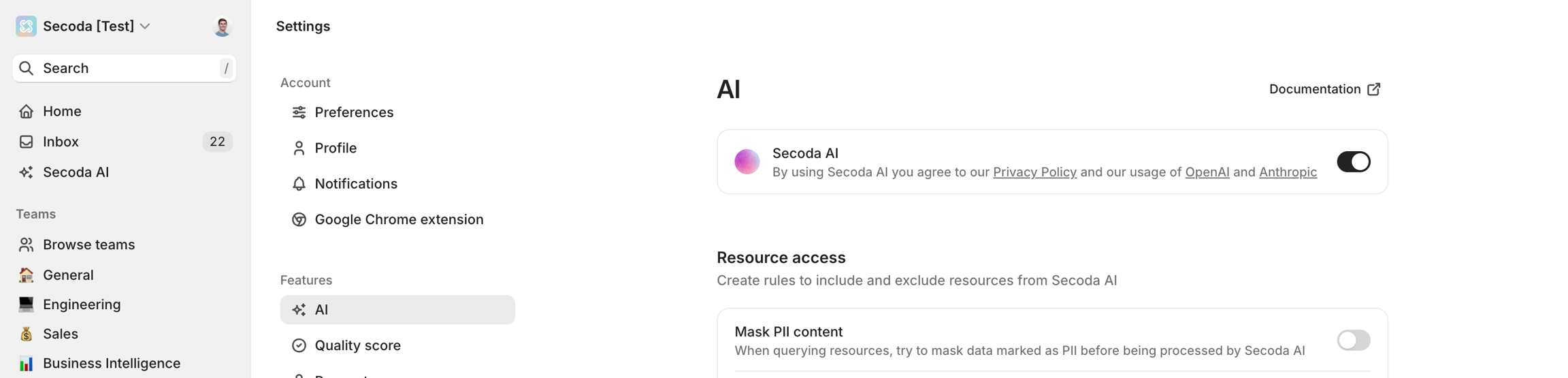Click the Notifications bell icon
Screen dimensions: 1568x378
point(299,184)
